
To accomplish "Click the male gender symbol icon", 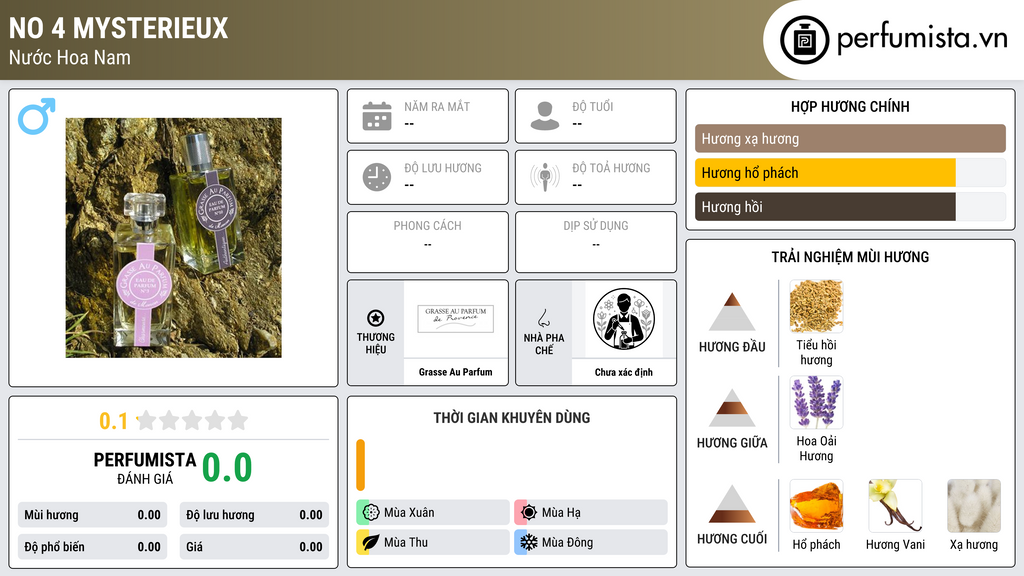I will point(36,116).
